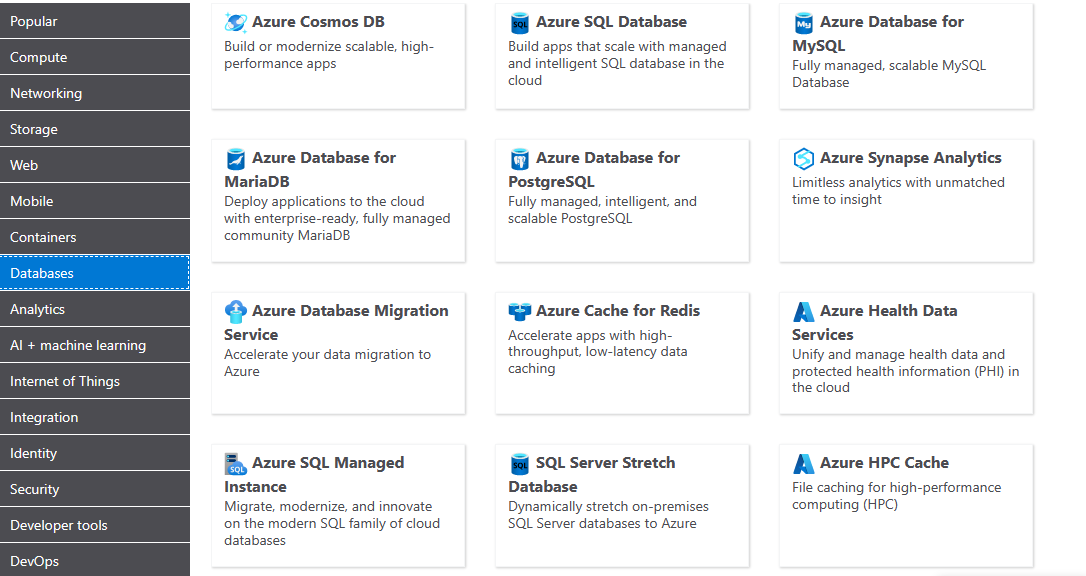The height and width of the screenshot is (576, 1086).
Task: Click 'Dynamically stretch on-premises SQL Server' text
Action: pyautogui.click(x=608, y=515)
